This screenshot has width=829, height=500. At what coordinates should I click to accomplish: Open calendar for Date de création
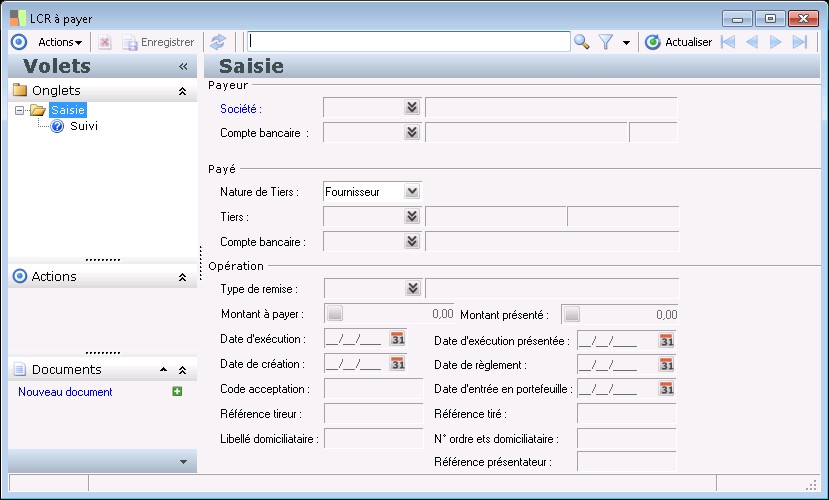[x=398, y=363]
